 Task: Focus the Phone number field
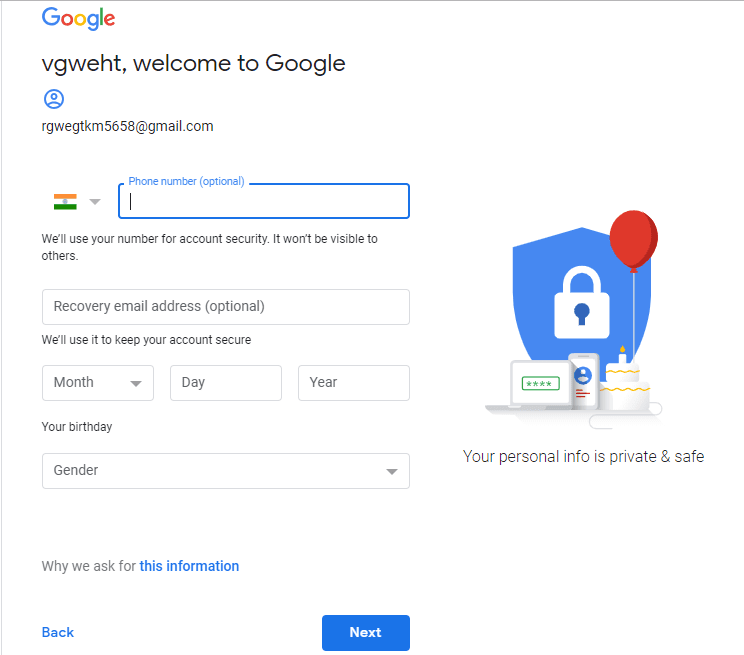click(x=264, y=201)
